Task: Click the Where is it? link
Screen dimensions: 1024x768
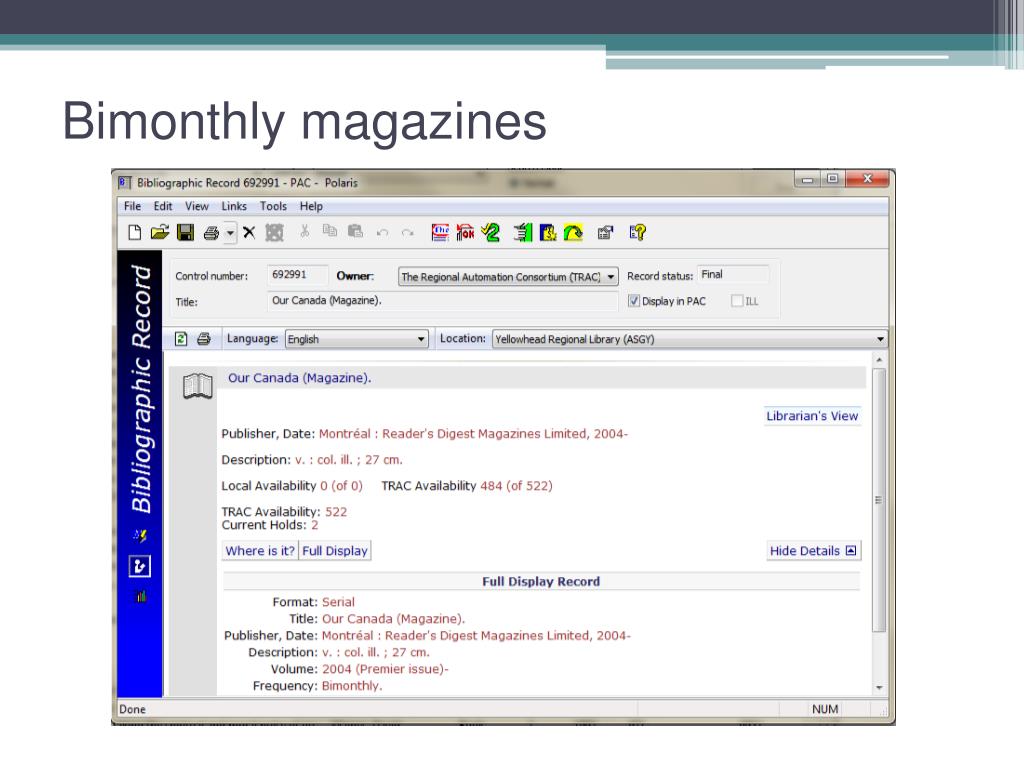Action: click(x=260, y=551)
